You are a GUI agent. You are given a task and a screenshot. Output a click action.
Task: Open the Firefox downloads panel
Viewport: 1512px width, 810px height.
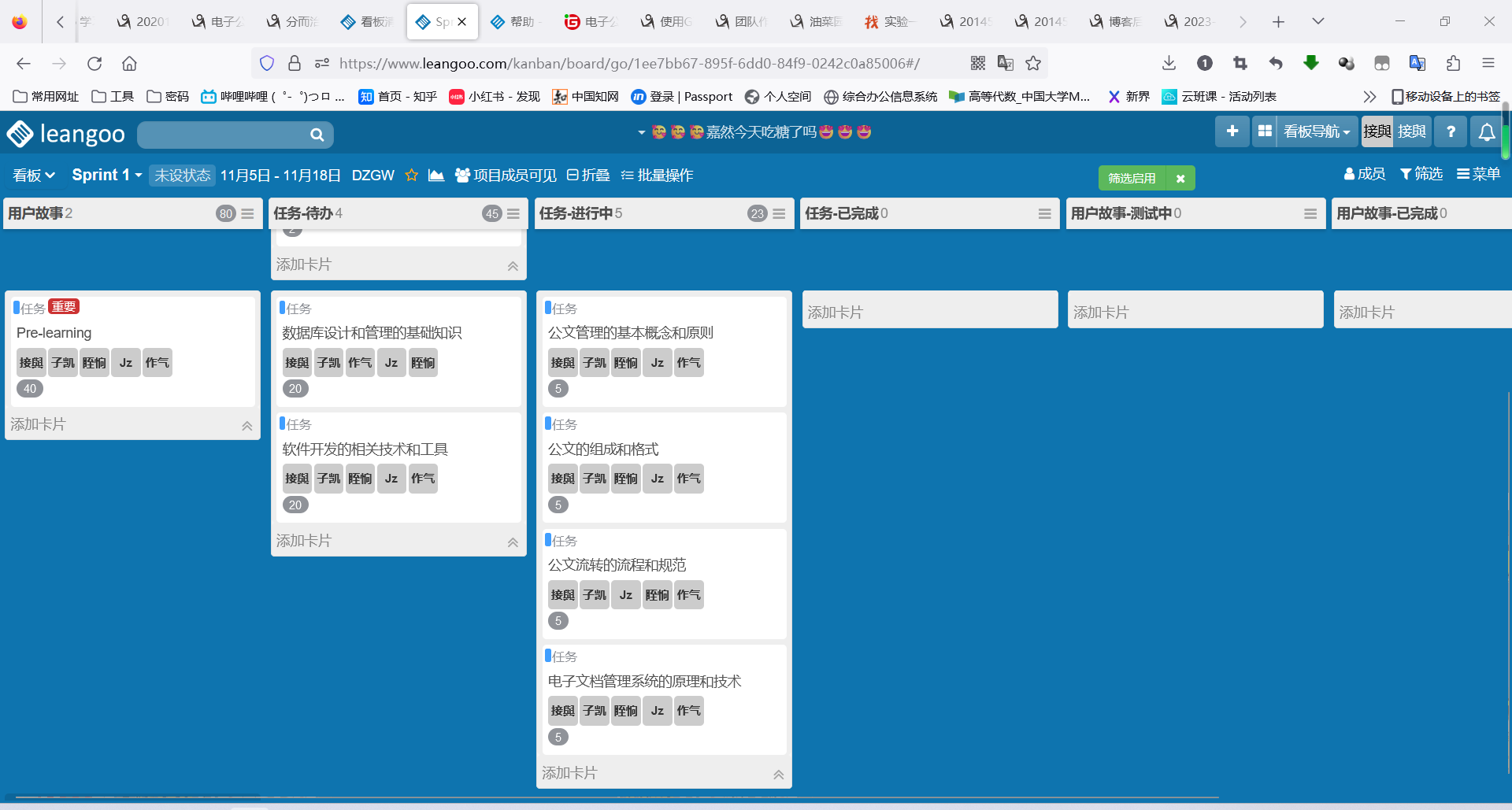click(x=1169, y=63)
